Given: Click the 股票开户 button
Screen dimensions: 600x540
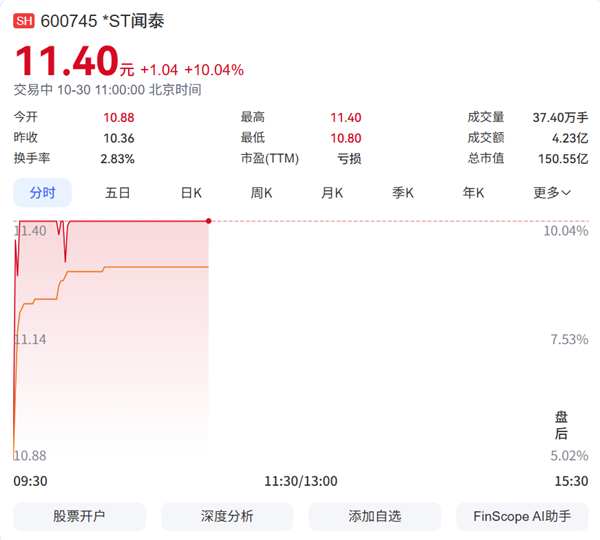Looking at the screenshot, I should pos(80,516).
